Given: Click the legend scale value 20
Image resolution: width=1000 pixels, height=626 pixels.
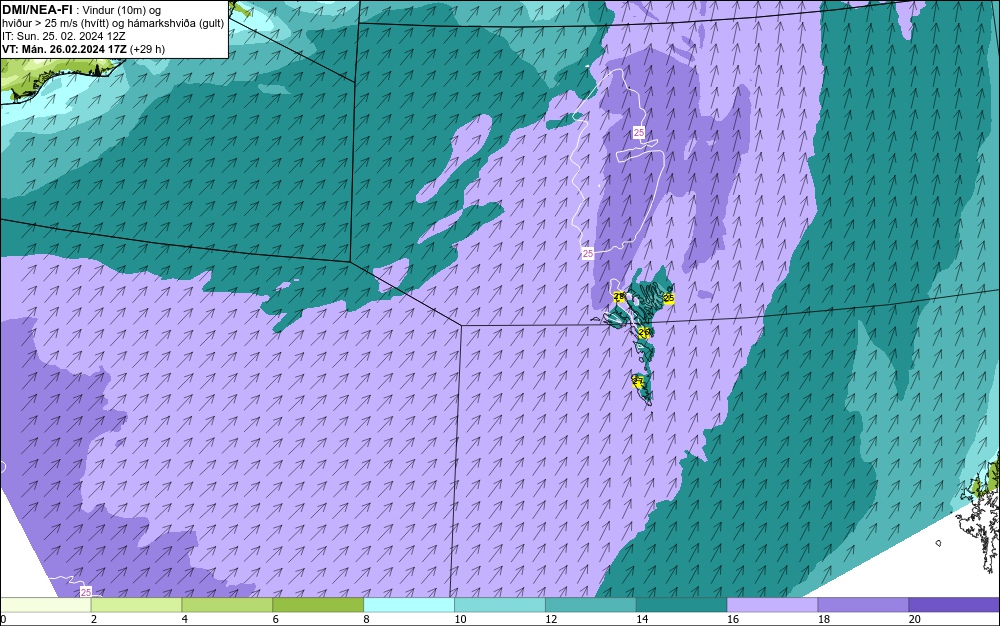Looking at the screenshot, I should [x=915, y=619].
